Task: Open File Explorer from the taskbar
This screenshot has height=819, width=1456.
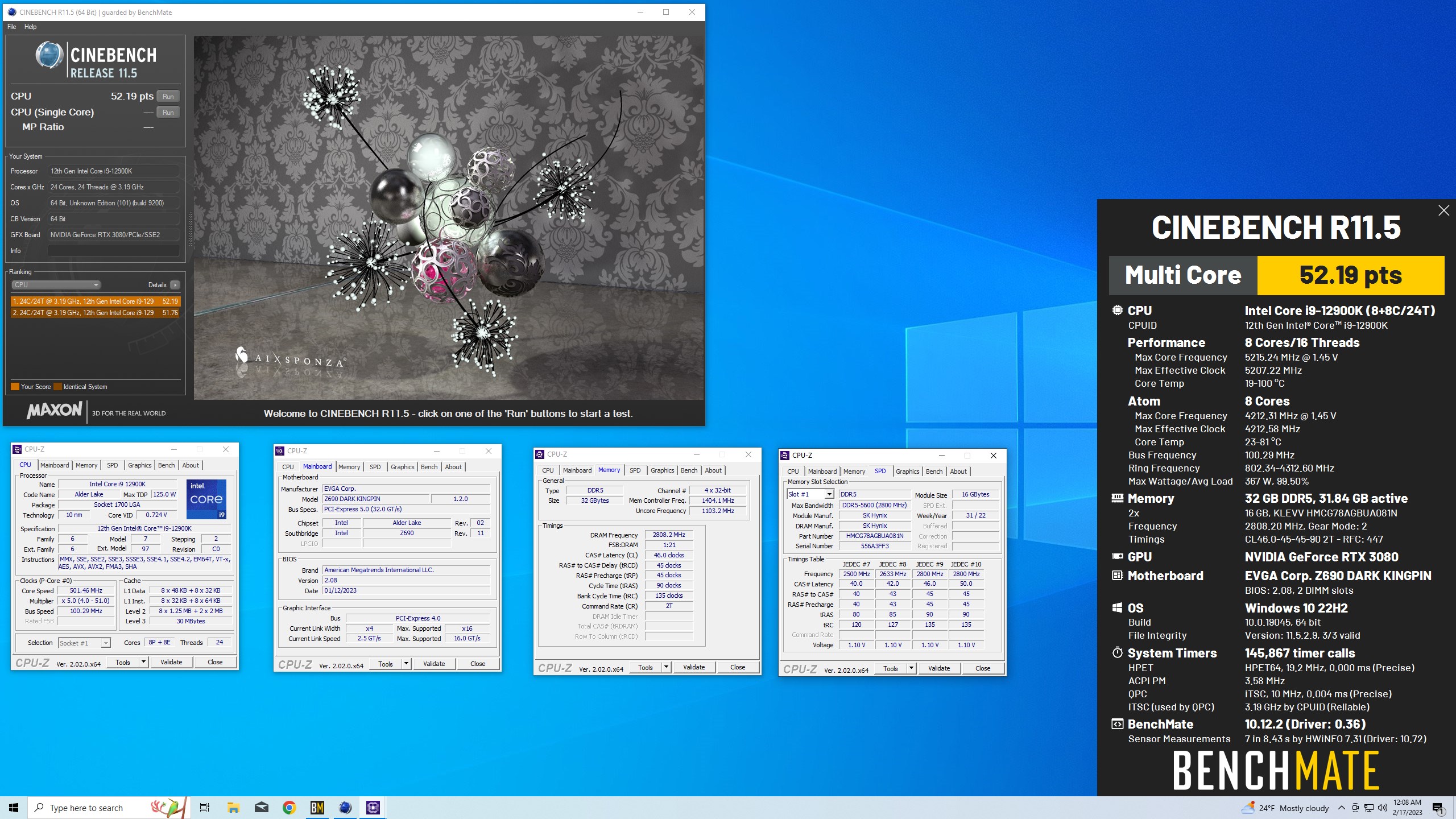Action: (x=233, y=808)
